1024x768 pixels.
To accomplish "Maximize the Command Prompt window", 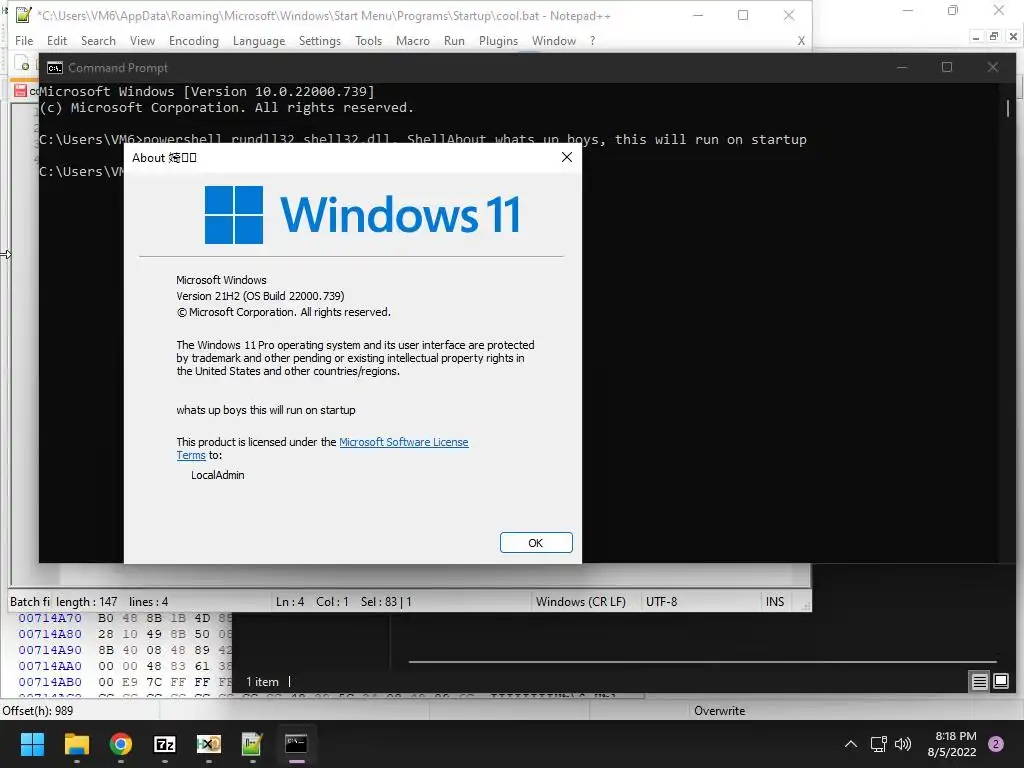I will pos(947,67).
